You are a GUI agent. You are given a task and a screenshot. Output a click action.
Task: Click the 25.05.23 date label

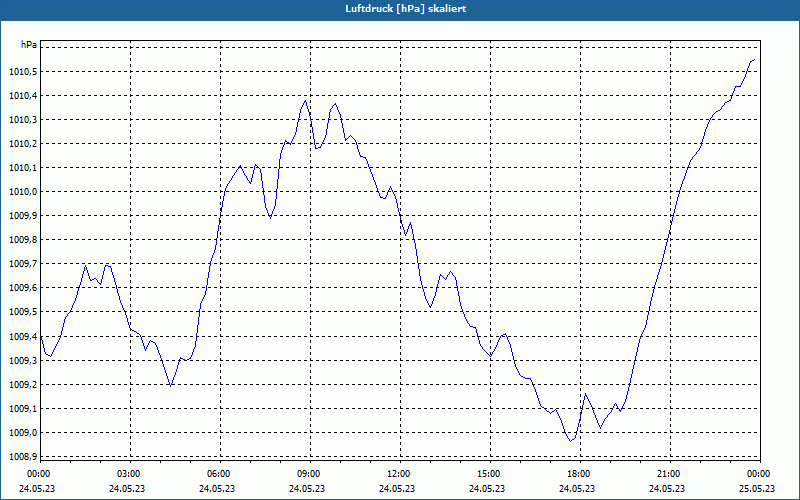pyautogui.click(x=757, y=489)
